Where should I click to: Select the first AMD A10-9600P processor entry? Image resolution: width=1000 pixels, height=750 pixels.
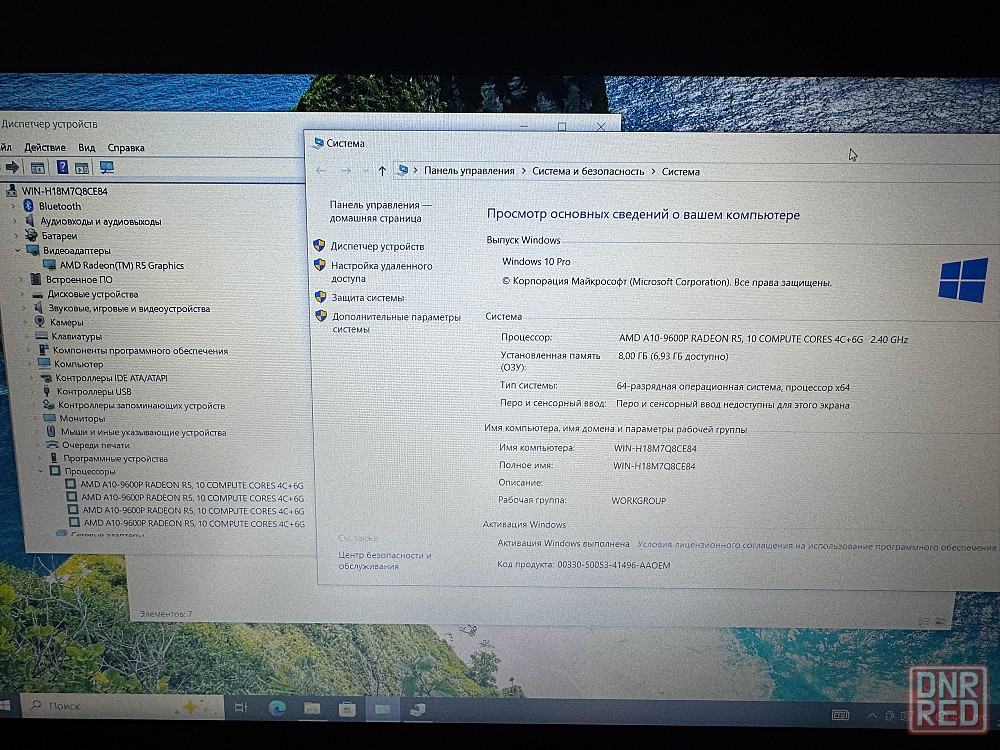192,485
